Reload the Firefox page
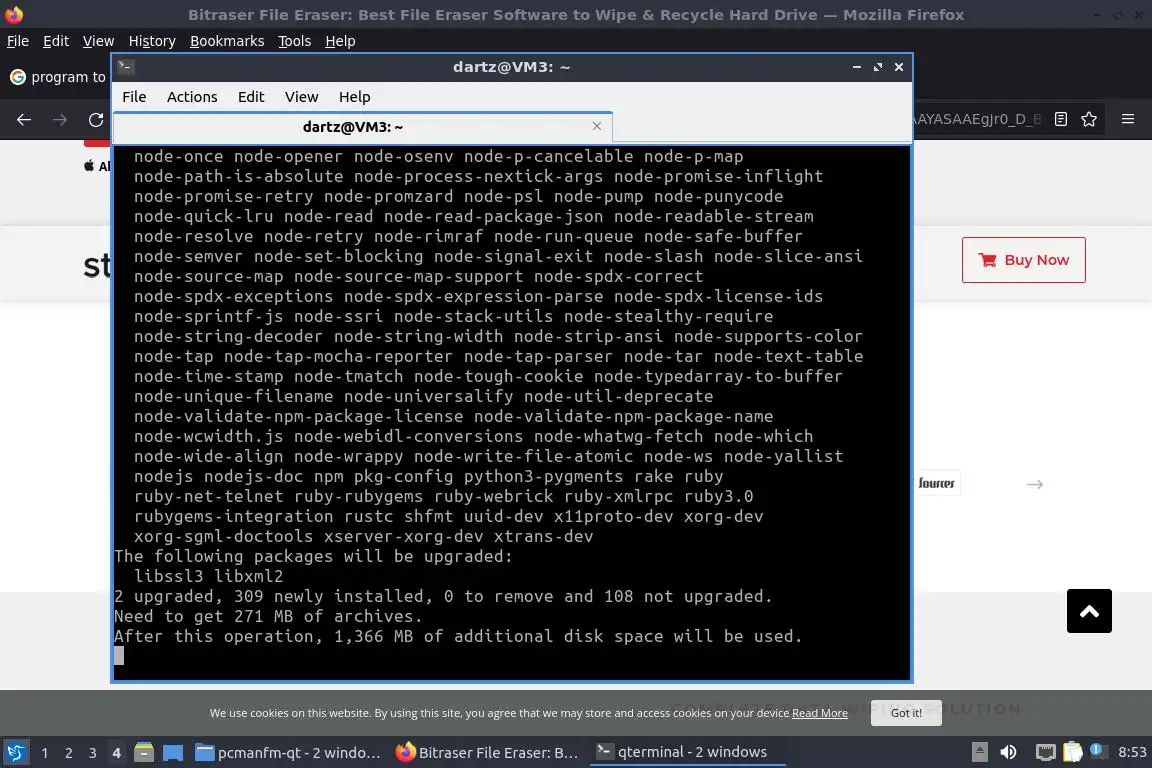Viewport: 1152px width, 768px height. click(96, 119)
